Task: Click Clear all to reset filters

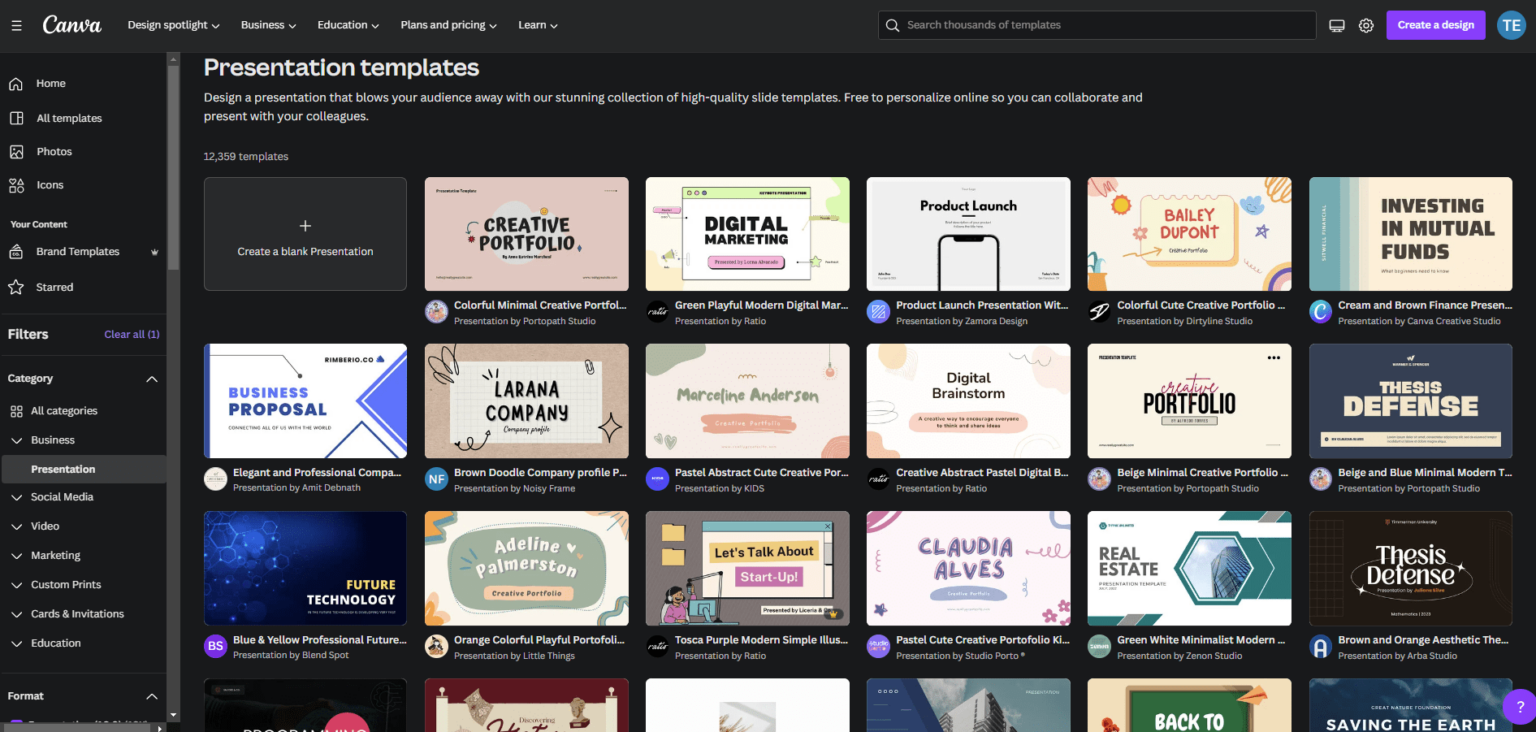Action: coord(131,334)
